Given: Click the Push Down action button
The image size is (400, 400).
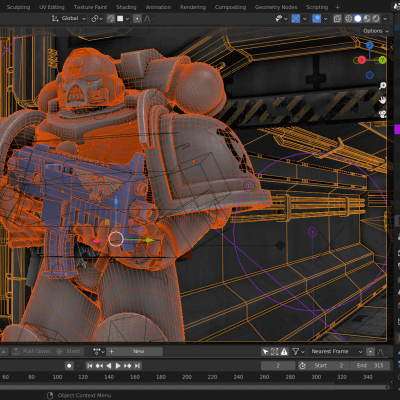Looking at the screenshot, I should pos(32,351).
